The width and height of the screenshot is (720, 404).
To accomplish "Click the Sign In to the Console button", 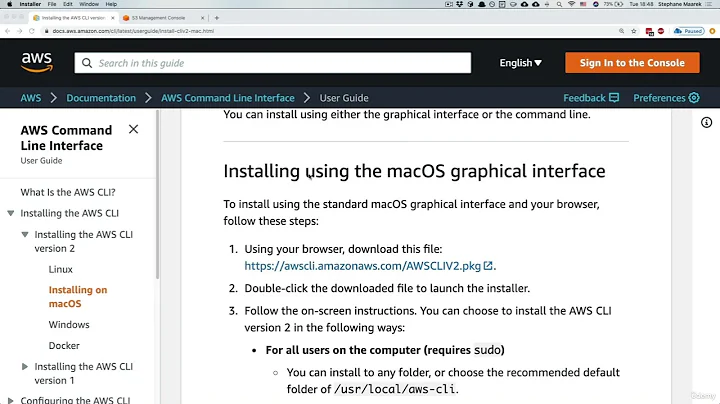I will (x=632, y=63).
